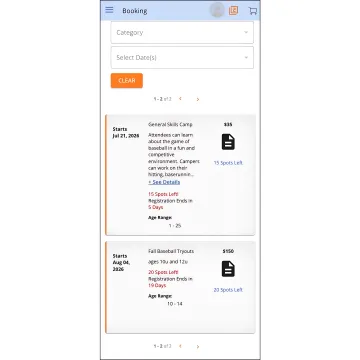Click the blue 20 Spots Left link

(228, 290)
